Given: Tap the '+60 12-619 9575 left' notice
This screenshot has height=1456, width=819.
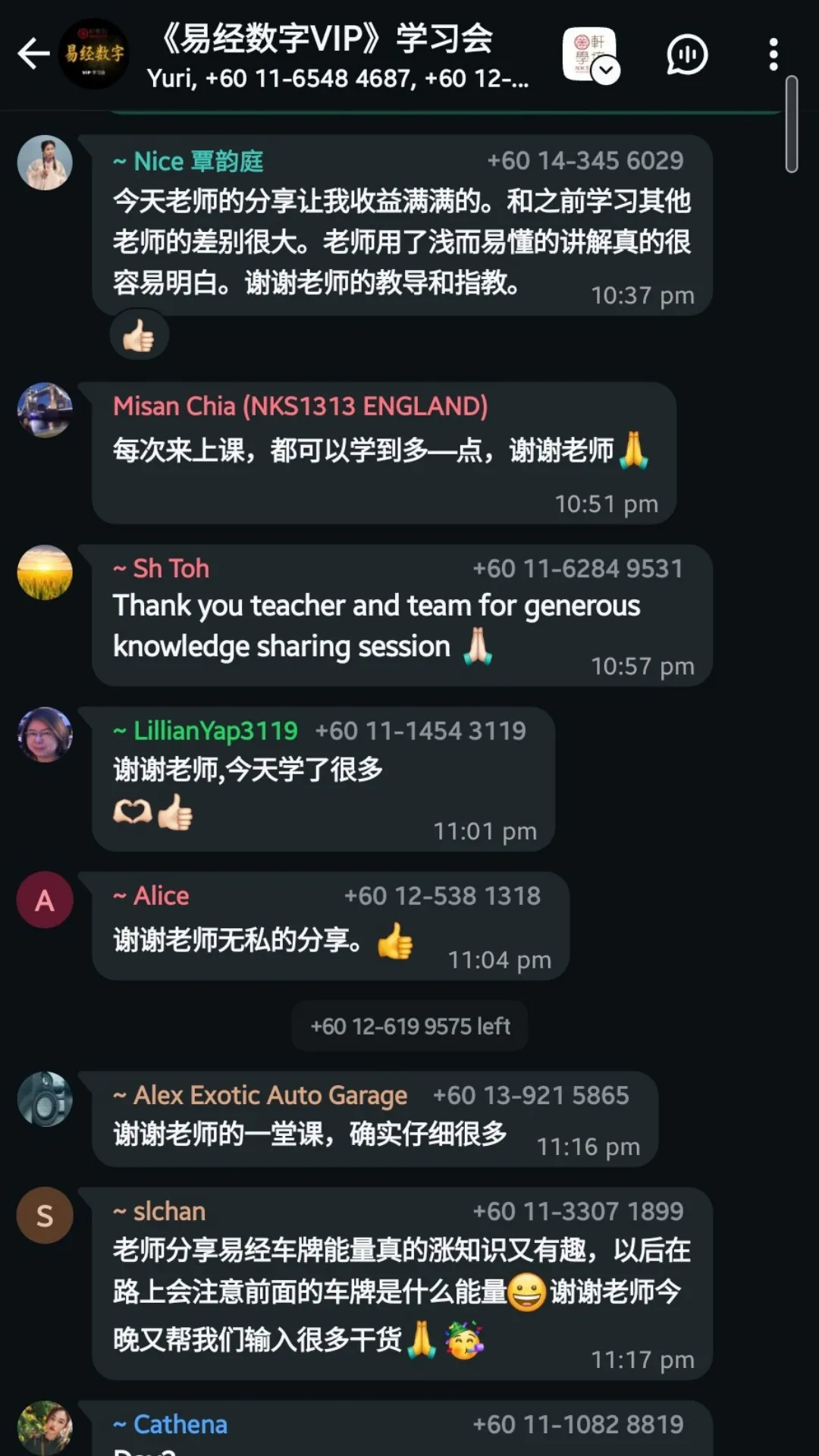Looking at the screenshot, I should tap(410, 1026).
